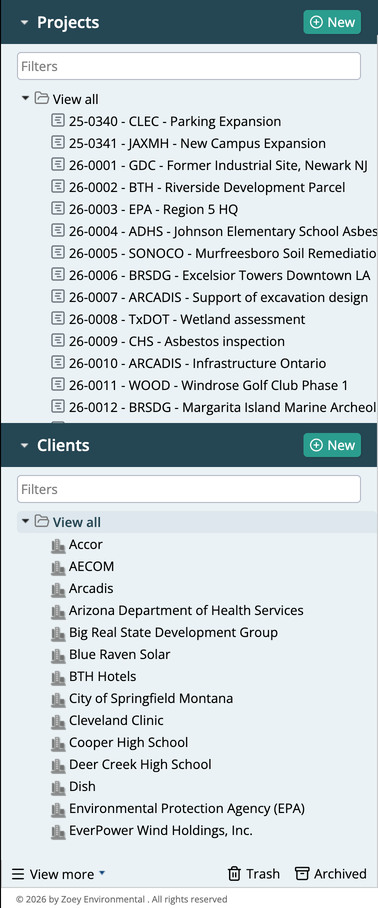Click building icon next to Cleveland Clinic
This screenshot has width=378, height=908.
pos(58,721)
